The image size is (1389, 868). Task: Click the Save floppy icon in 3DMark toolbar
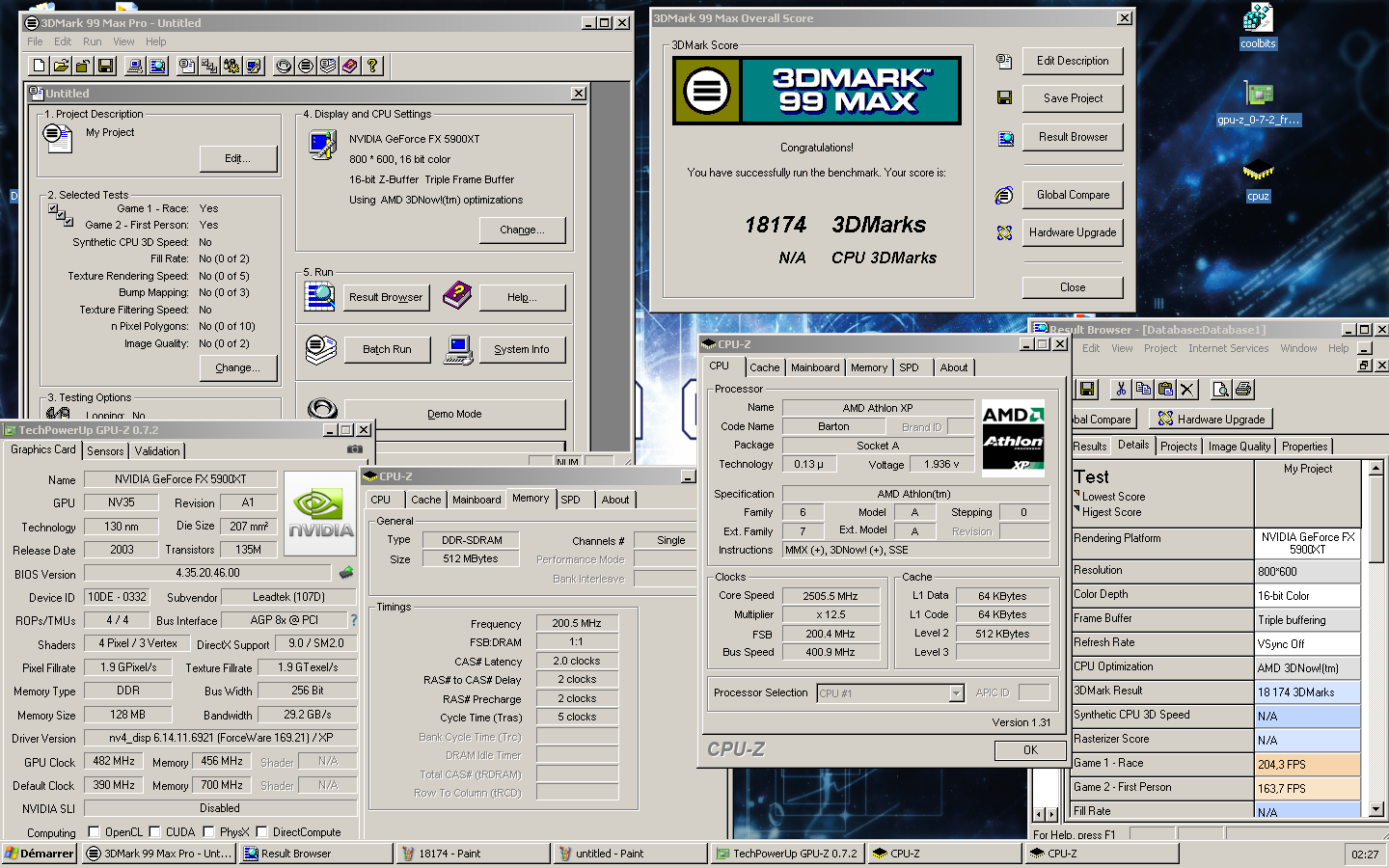tap(106, 66)
